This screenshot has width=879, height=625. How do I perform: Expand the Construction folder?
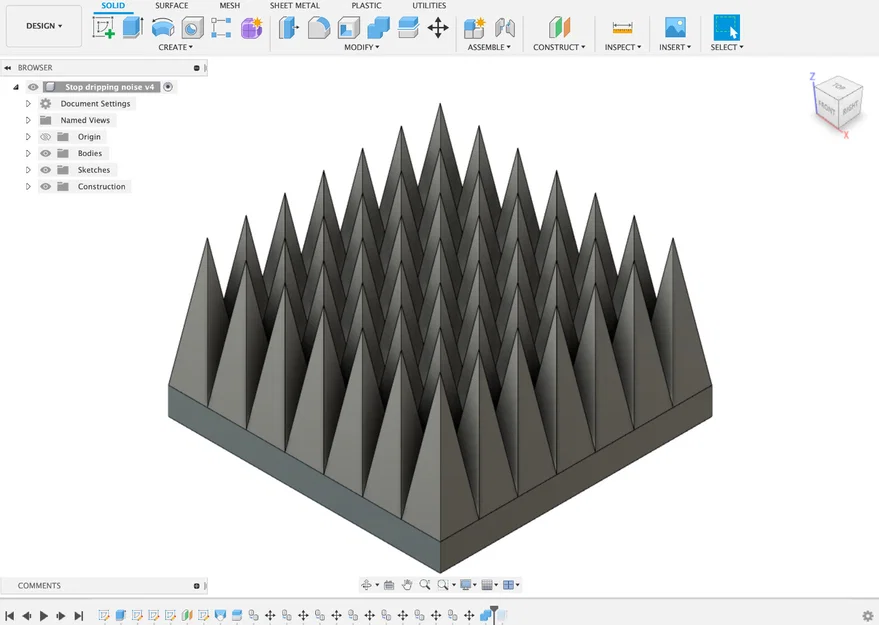[x=28, y=186]
